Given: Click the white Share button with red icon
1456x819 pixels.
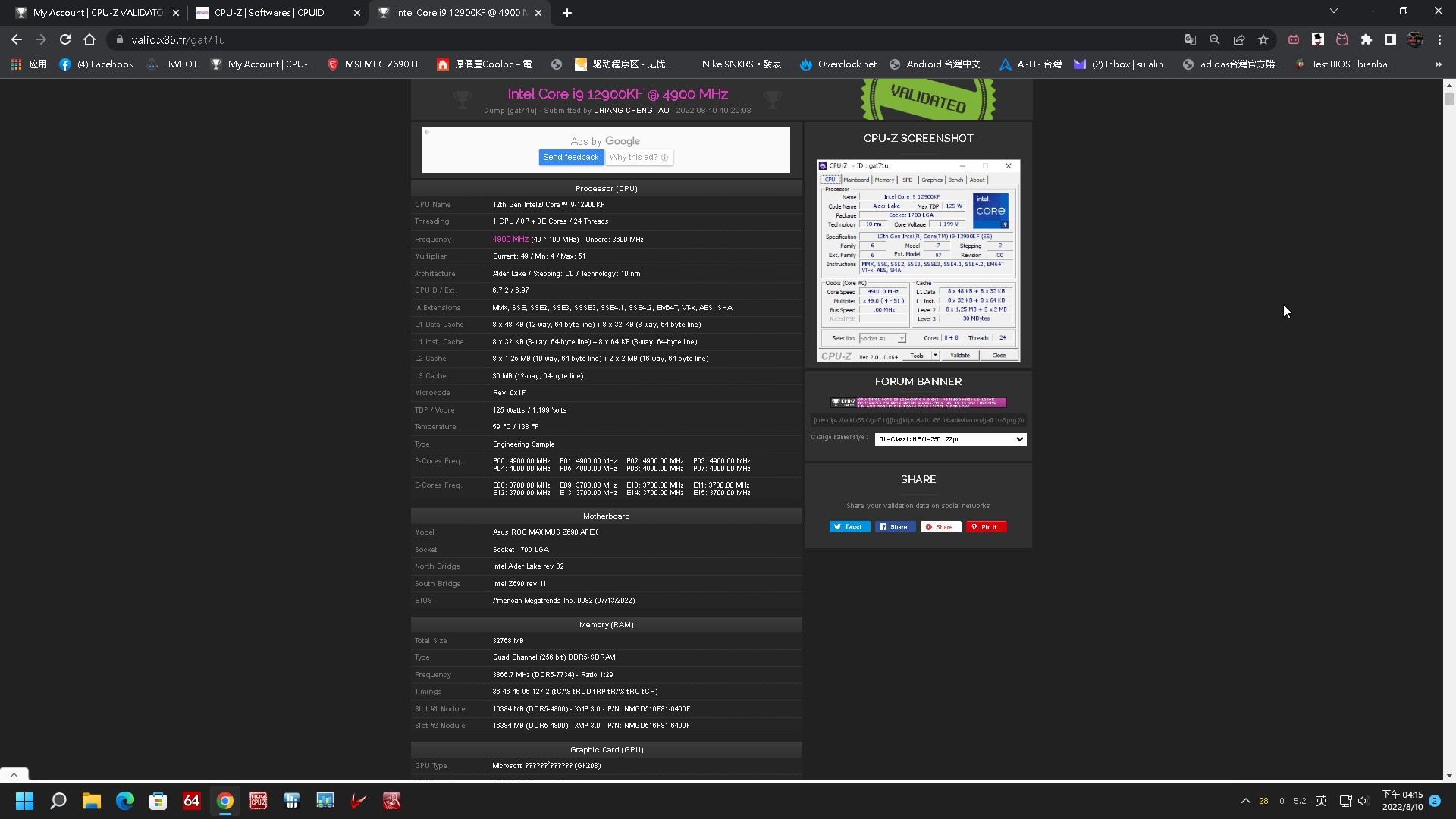Looking at the screenshot, I should [940, 527].
